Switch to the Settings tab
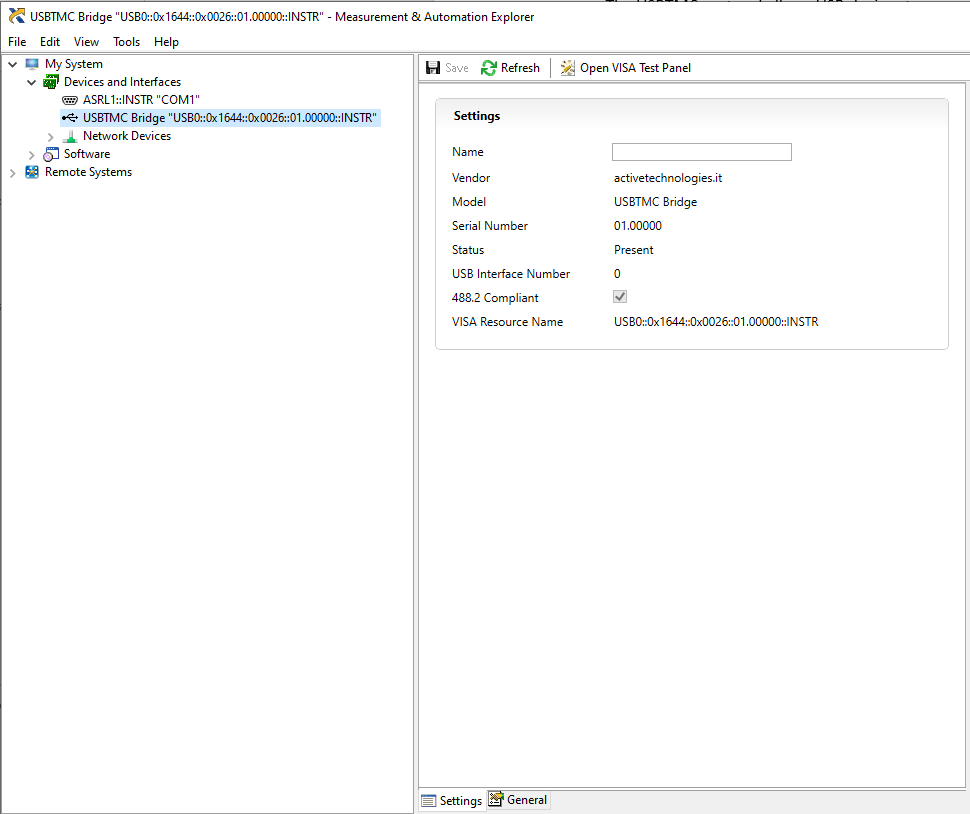 [452, 800]
